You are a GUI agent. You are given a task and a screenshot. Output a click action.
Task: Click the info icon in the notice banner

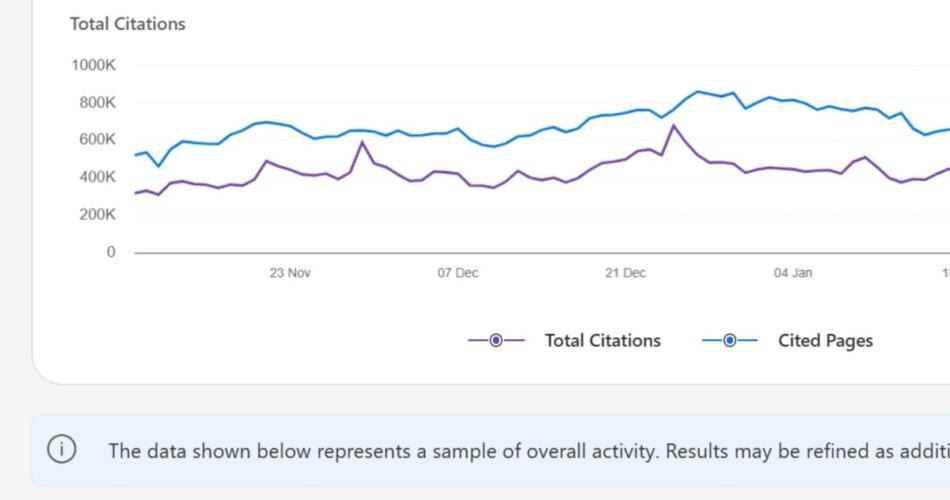62,450
